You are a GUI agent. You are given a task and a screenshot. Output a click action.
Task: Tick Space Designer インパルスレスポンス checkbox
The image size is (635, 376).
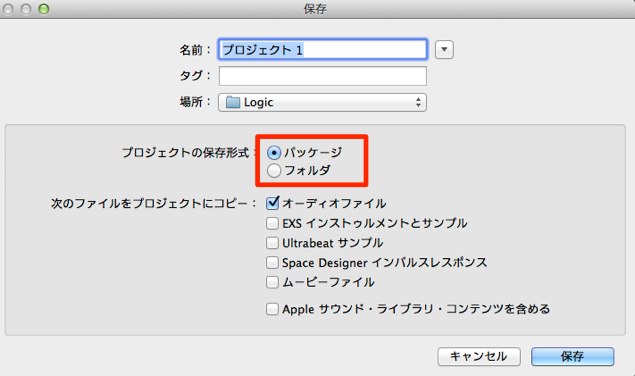tap(272, 263)
